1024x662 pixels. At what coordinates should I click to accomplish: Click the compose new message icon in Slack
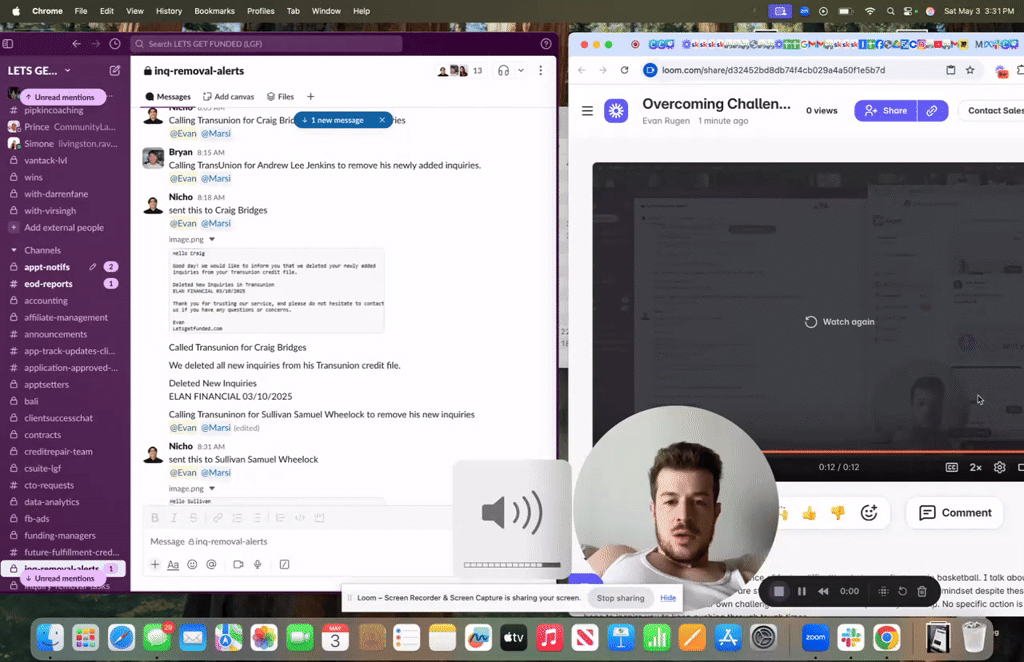(115, 71)
